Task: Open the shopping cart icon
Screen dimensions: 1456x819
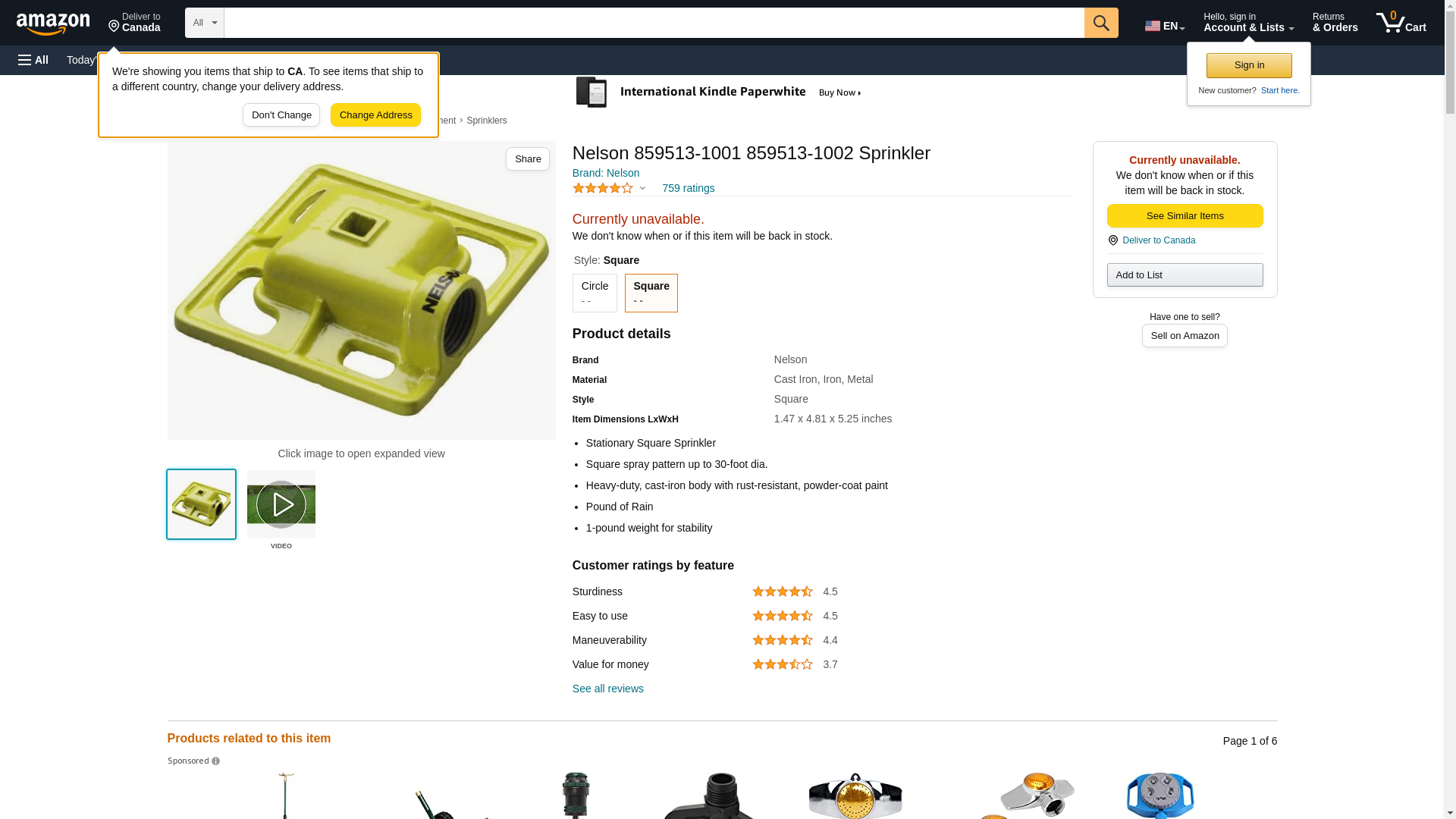Action: click(x=1401, y=22)
